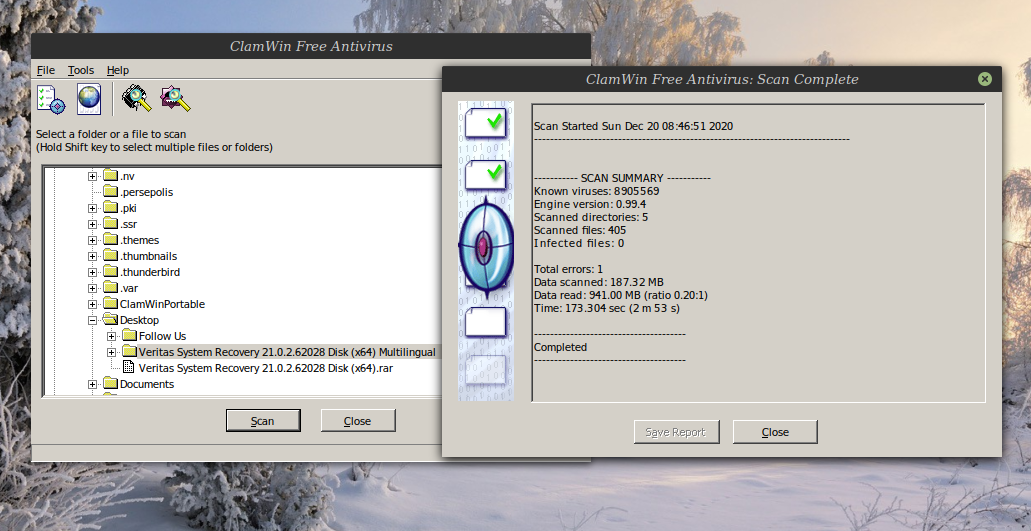Click the Scanned directories: 5 line
Viewport: 1031px width, 531px height.
(x=591, y=217)
